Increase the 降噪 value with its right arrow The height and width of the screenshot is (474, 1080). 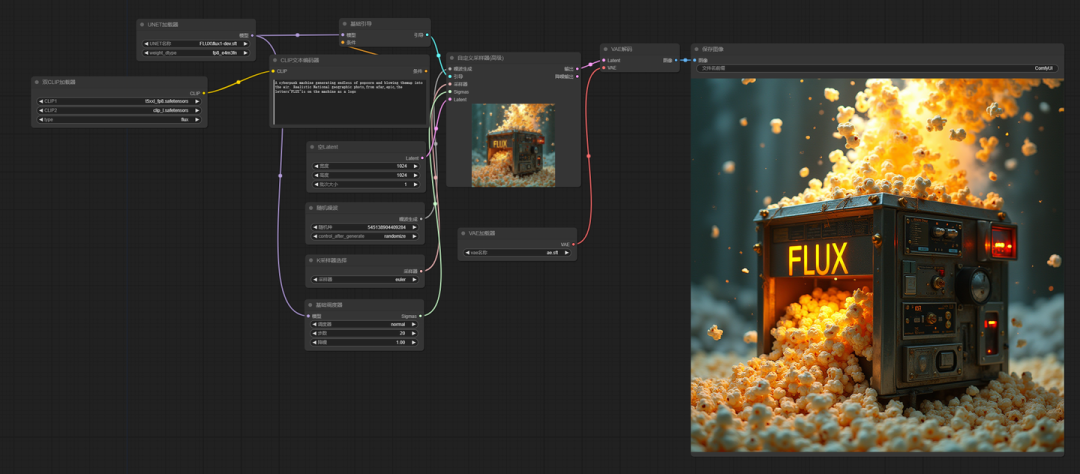point(414,342)
